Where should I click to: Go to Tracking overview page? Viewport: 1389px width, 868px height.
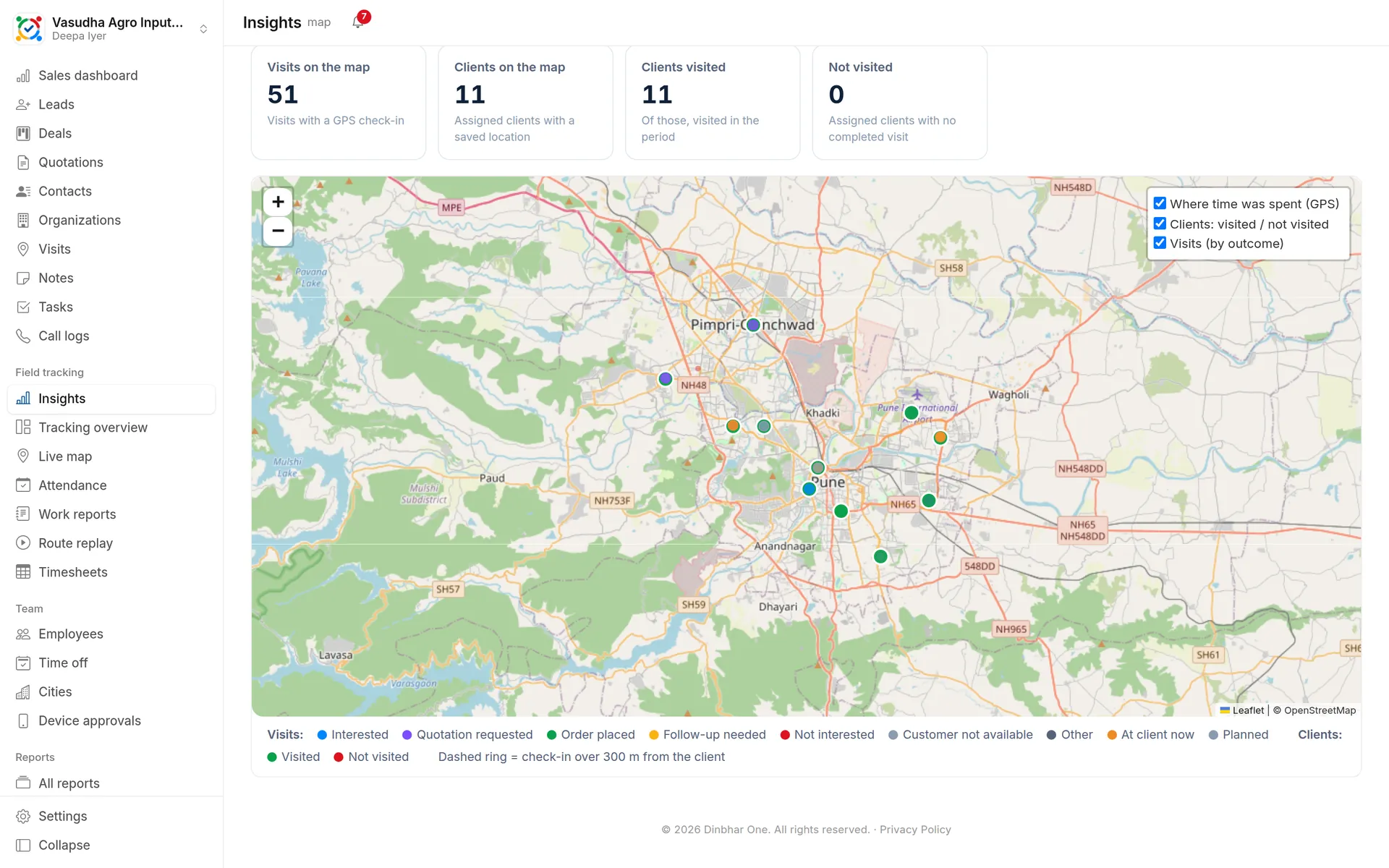[111, 427]
